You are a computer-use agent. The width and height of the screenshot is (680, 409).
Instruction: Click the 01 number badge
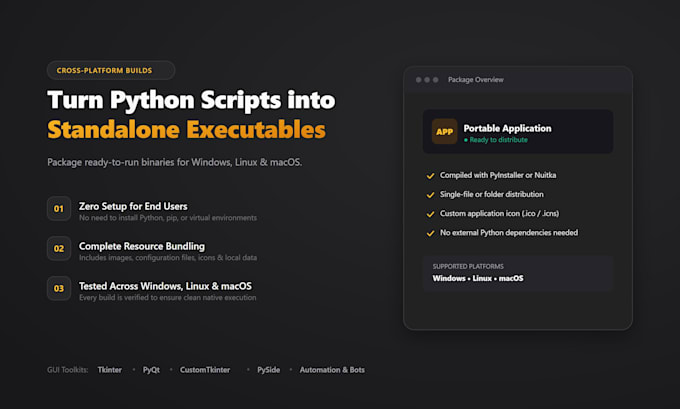pos(59,209)
